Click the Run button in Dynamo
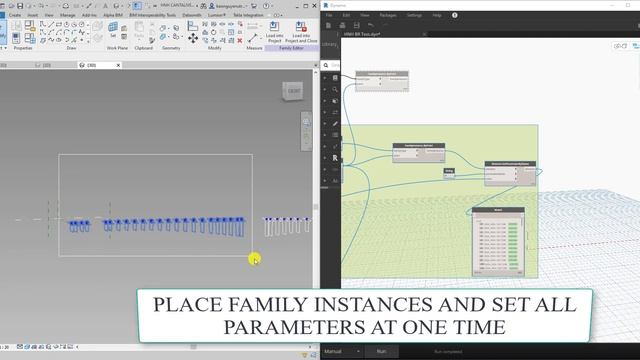The height and width of the screenshot is (360, 640). tap(381, 351)
